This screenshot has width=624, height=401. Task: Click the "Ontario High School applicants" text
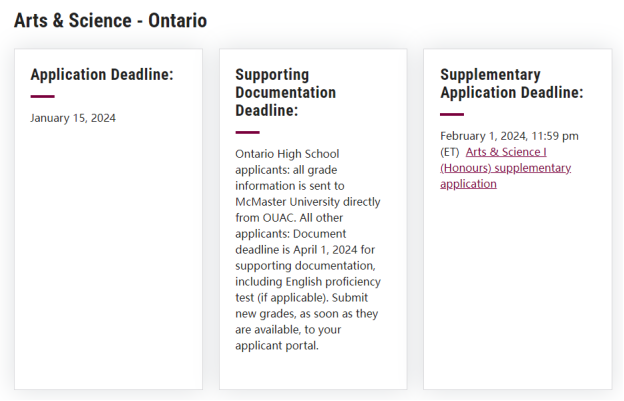(287, 162)
